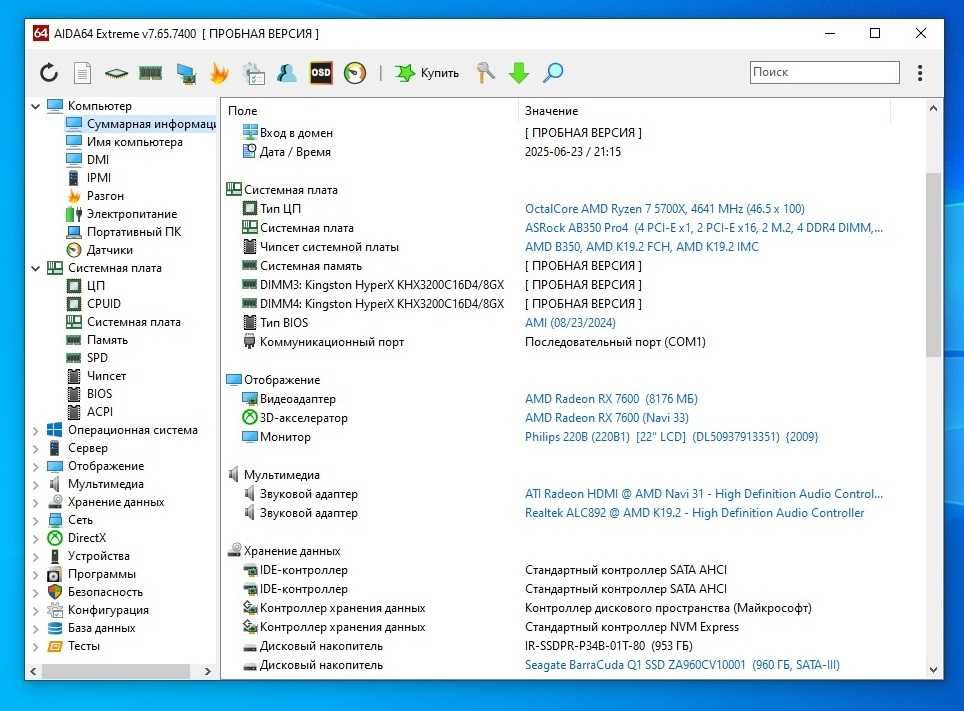Click the Refresh toolbar icon
Image resolution: width=964 pixels, height=711 pixels.
pos(49,73)
